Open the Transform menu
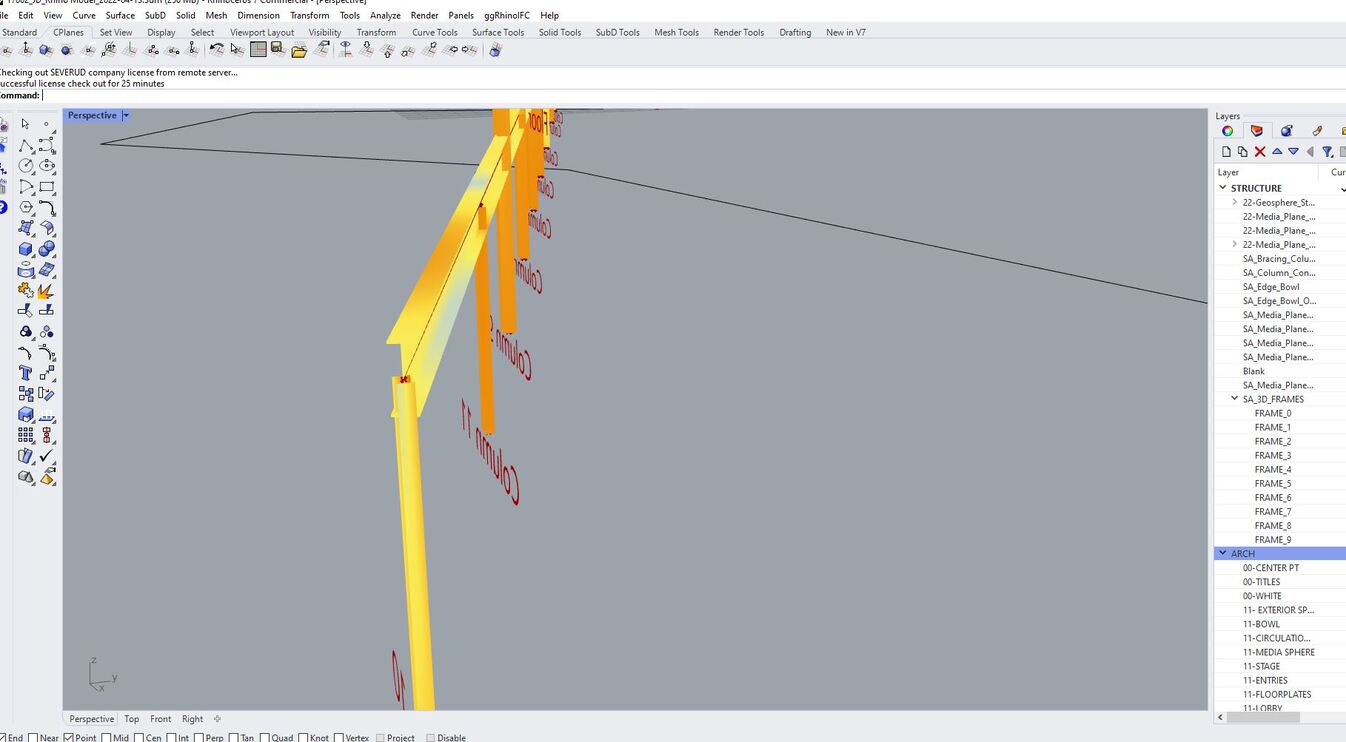This screenshot has width=1346, height=742. click(309, 15)
